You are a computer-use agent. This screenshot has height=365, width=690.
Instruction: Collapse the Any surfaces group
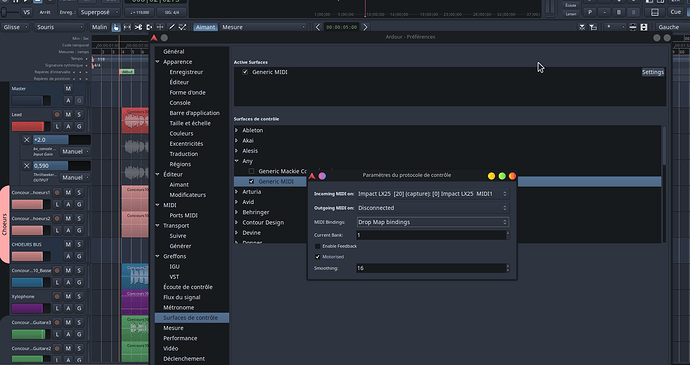pos(237,161)
